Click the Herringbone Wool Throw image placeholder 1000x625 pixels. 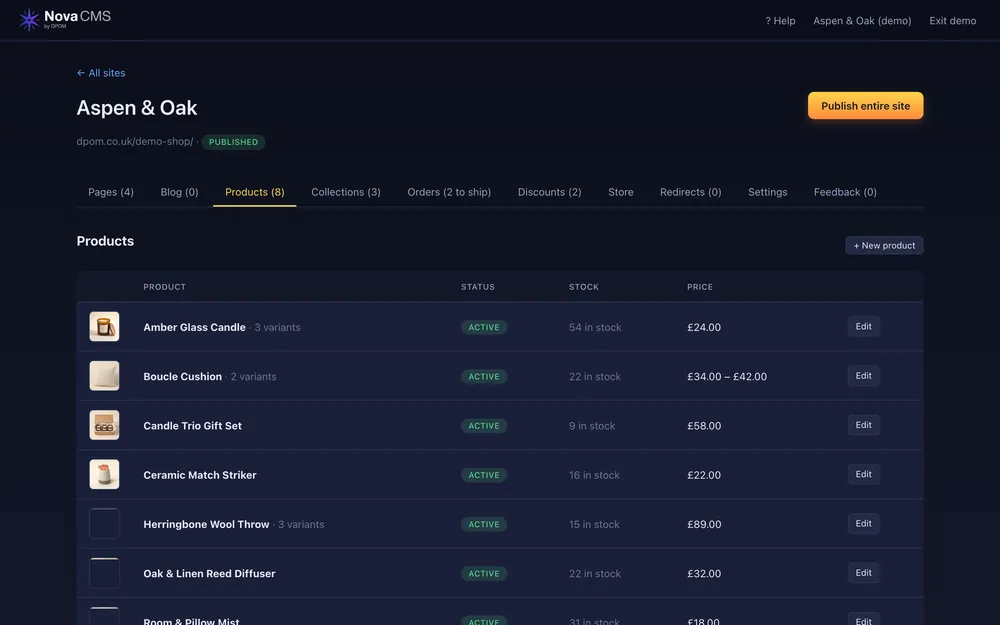click(x=105, y=524)
